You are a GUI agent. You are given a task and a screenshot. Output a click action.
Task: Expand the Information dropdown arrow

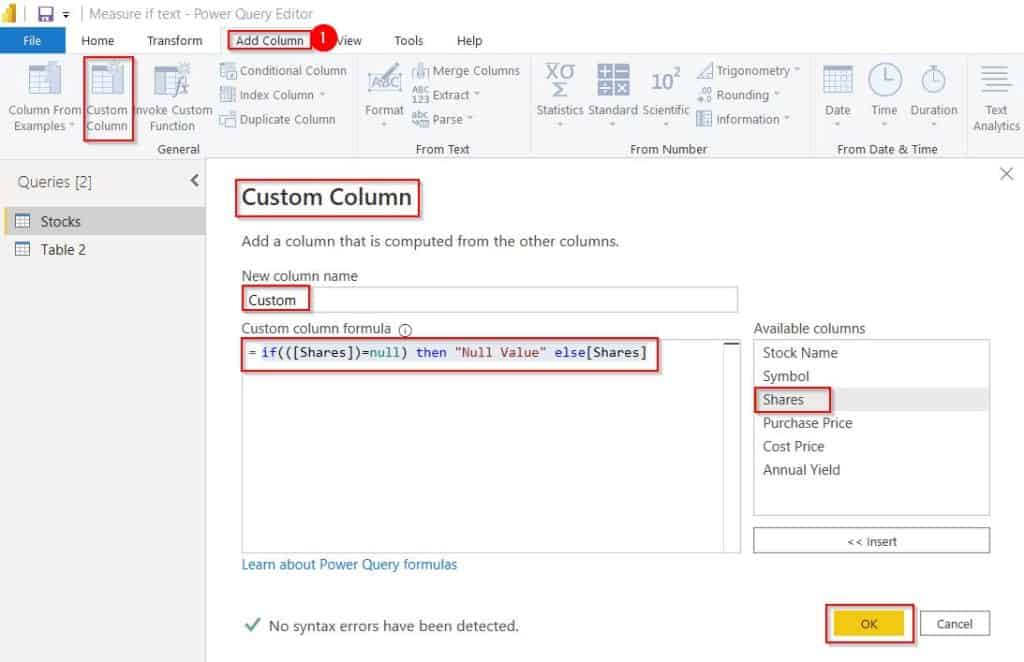[x=787, y=118]
